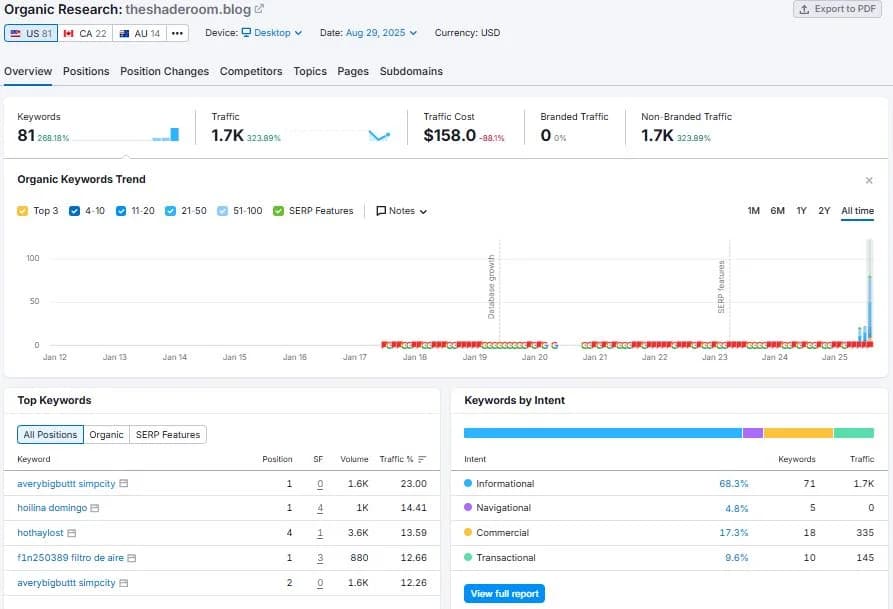Open SERP icon for hothaylost
Image resolution: width=893 pixels, height=609 pixels.
72,533
